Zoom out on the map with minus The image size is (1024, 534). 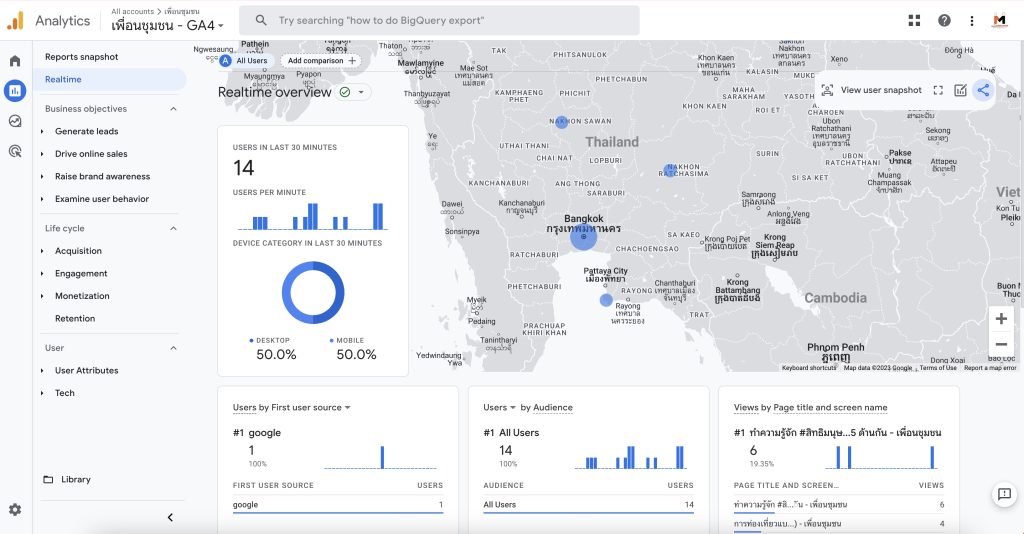pos(1001,344)
